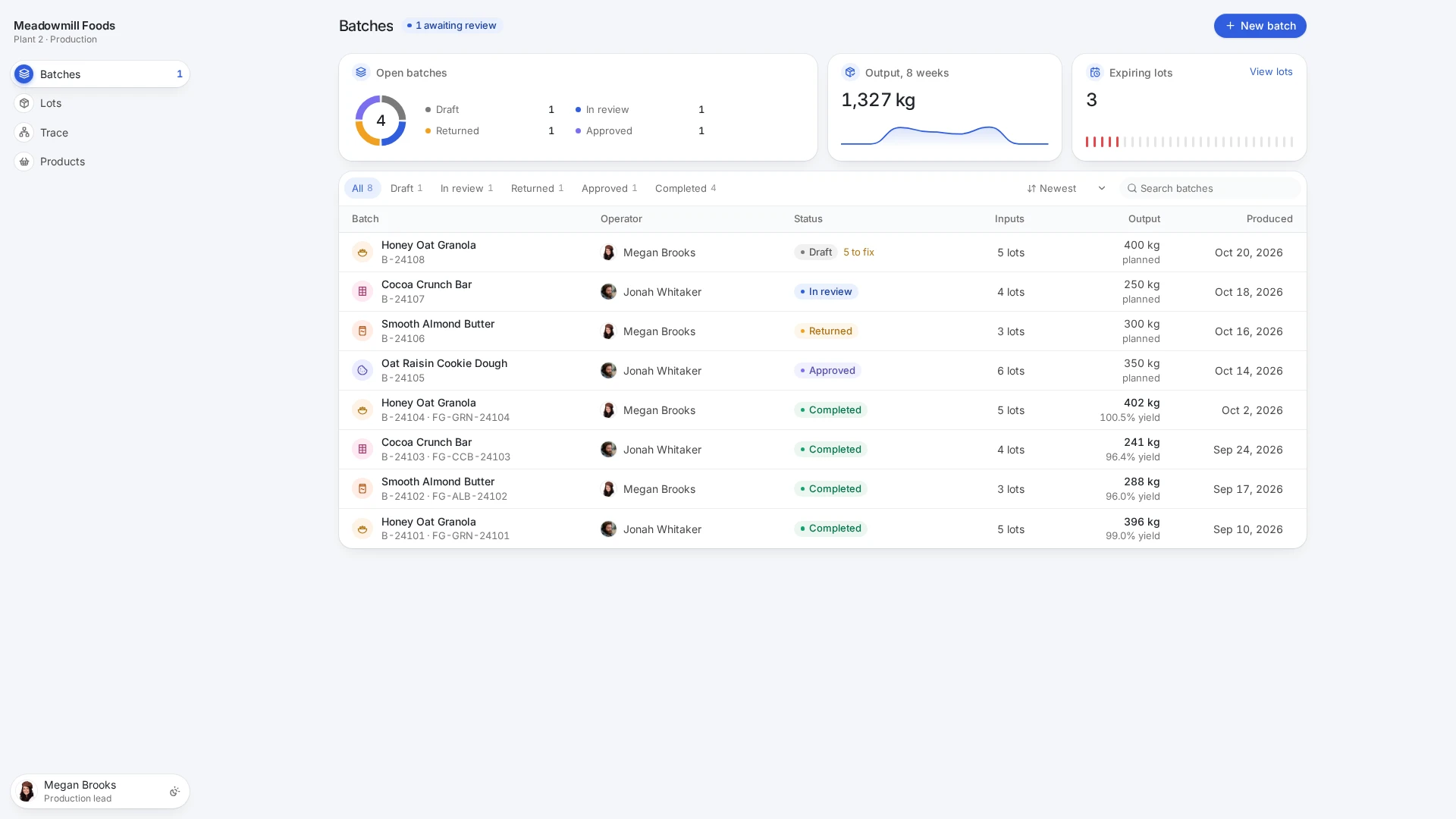This screenshot has width=1456, height=819.
Task: Click the bowl icon for B-24101
Action: click(362, 529)
